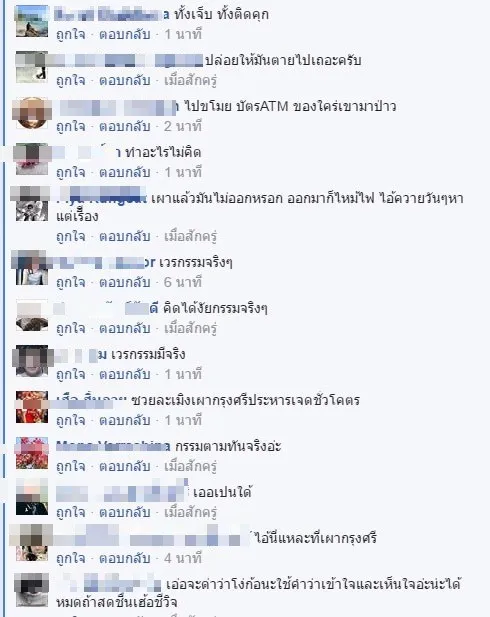Reply to the comment about stolen ATM card
490x617 pixels.
point(124,127)
